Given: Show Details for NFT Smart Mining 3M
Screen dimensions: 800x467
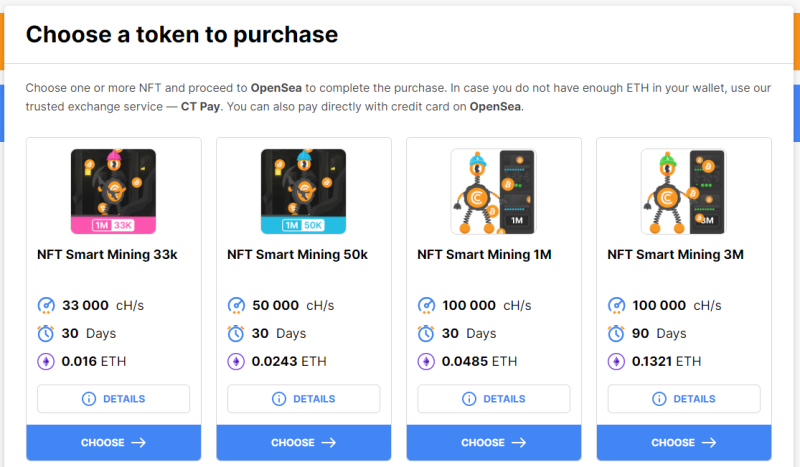Looking at the screenshot, I should coord(684,399).
